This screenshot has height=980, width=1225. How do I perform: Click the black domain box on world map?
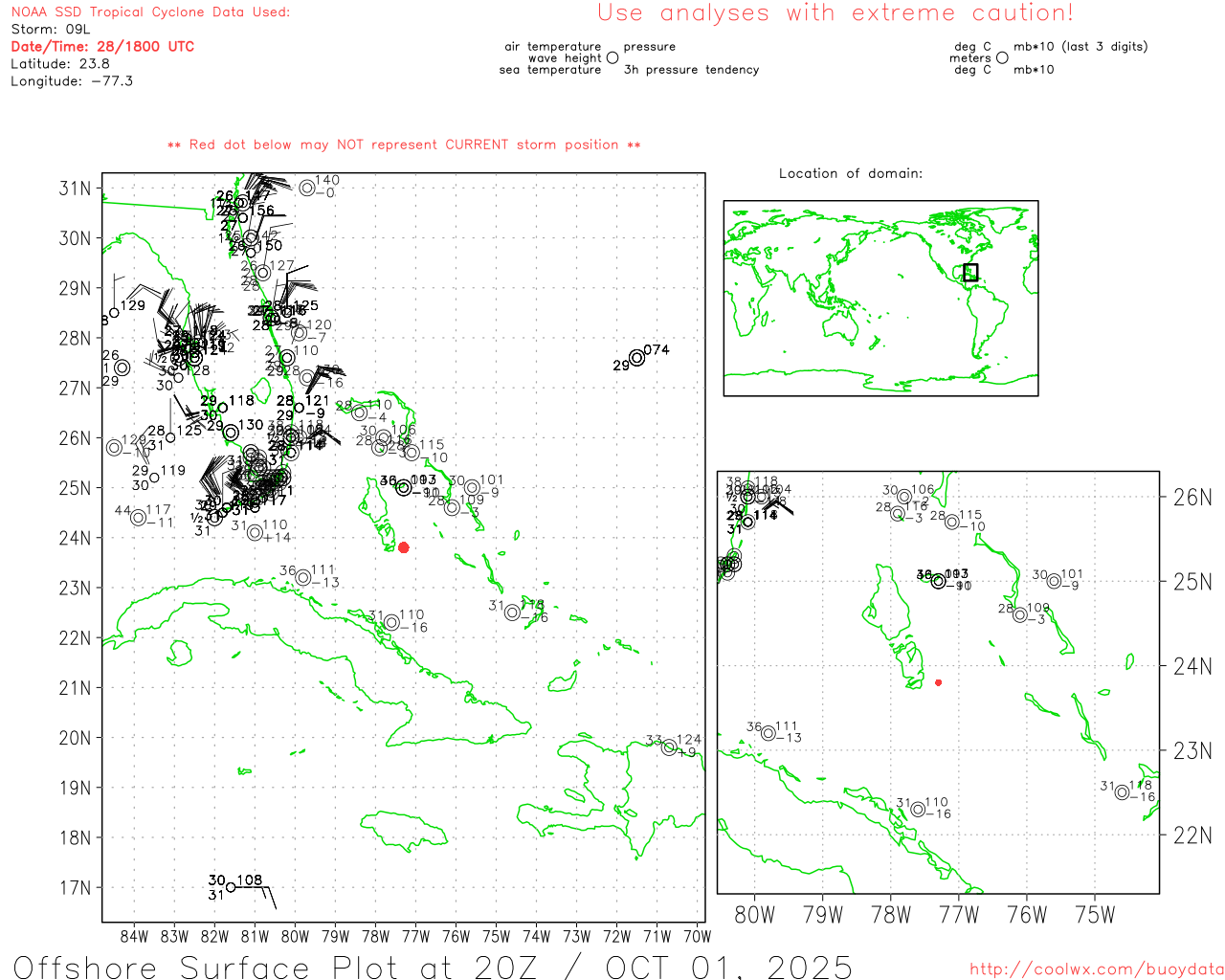(x=970, y=272)
